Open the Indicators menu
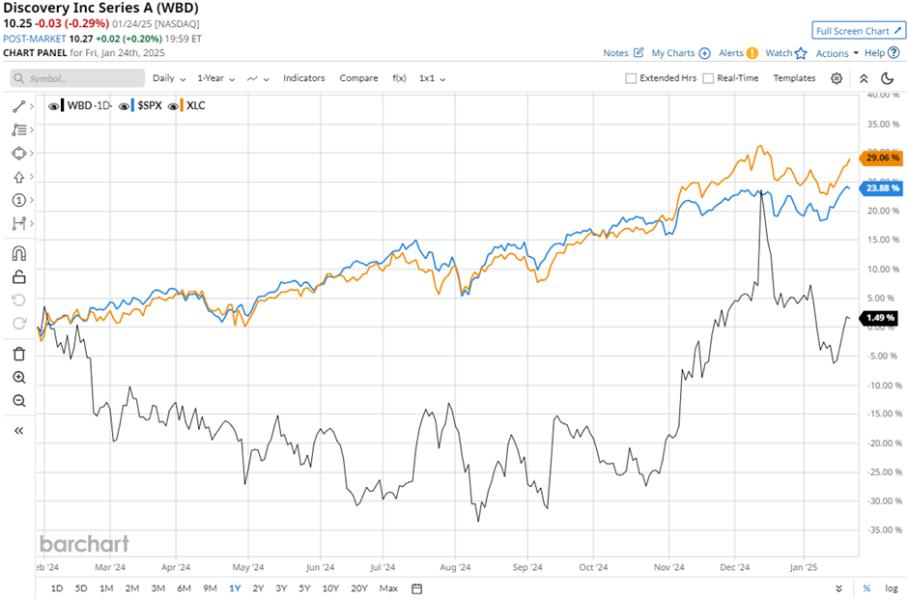 [304, 78]
